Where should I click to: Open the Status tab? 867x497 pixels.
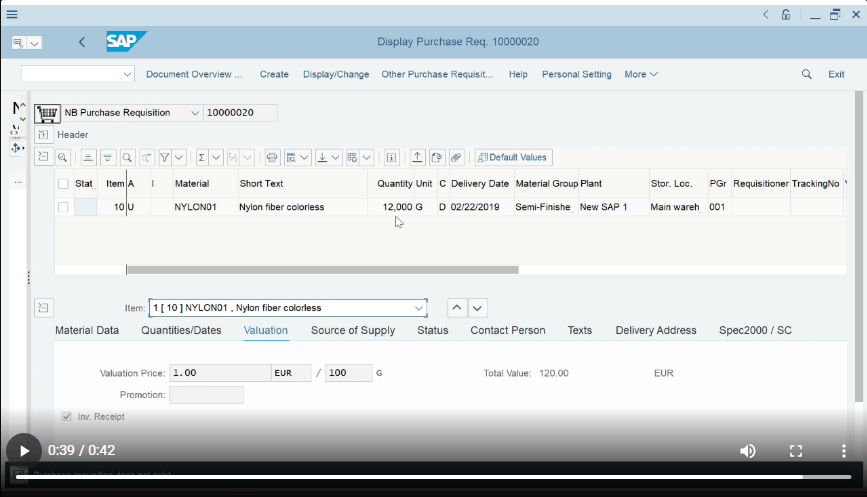pos(432,330)
